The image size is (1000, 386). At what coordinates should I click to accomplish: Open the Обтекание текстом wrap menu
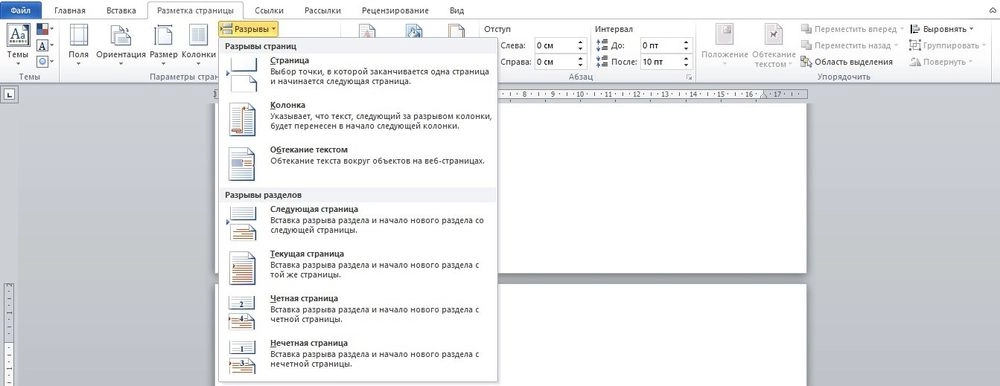point(774,45)
